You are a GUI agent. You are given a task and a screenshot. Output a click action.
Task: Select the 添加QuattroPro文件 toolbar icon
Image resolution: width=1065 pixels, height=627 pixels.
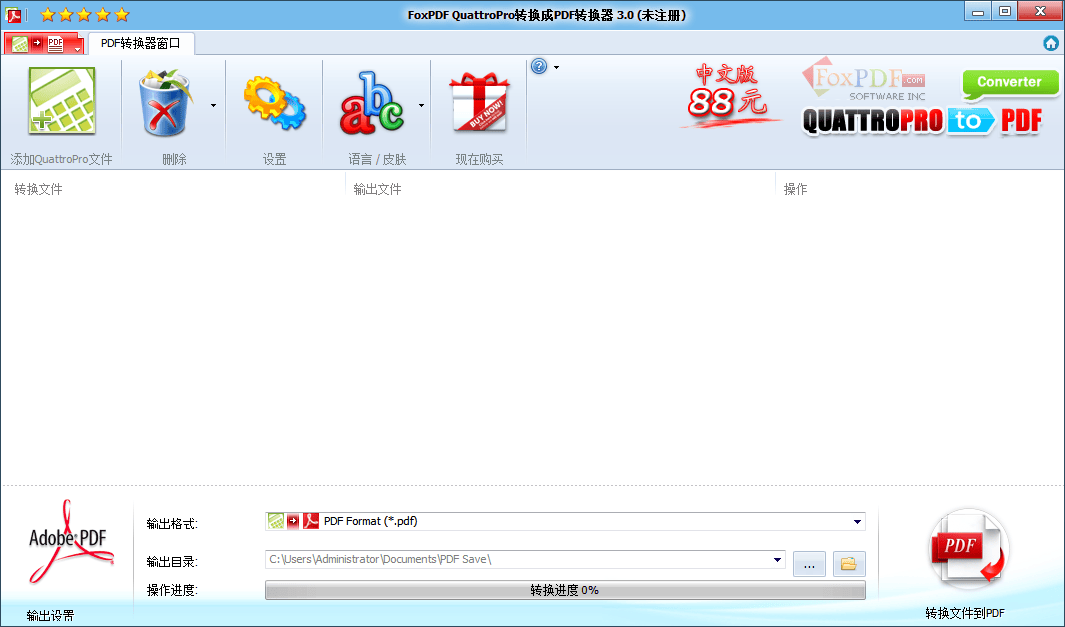[x=60, y=100]
